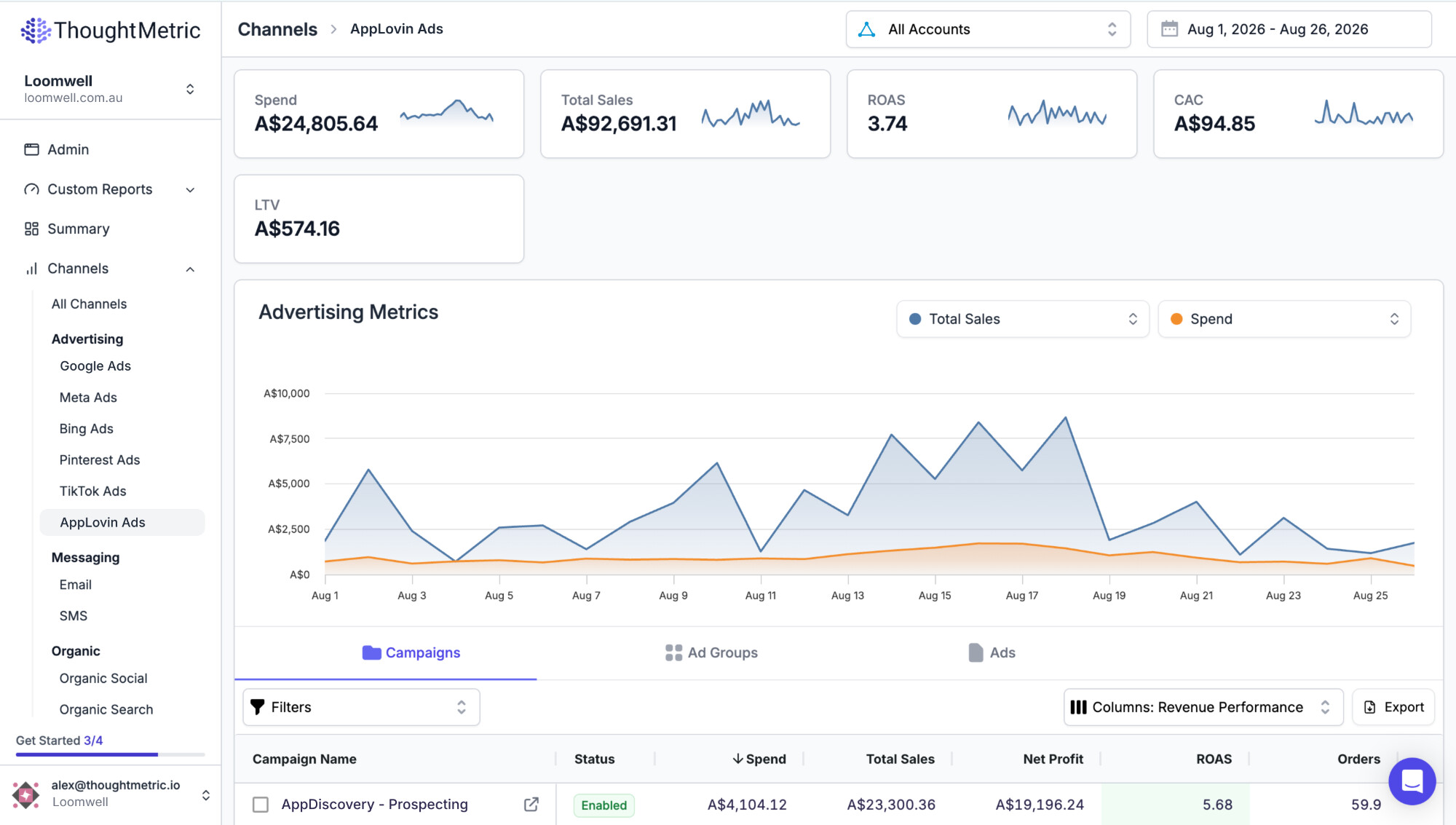Open All Channels in sidebar

tap(89, 304)
